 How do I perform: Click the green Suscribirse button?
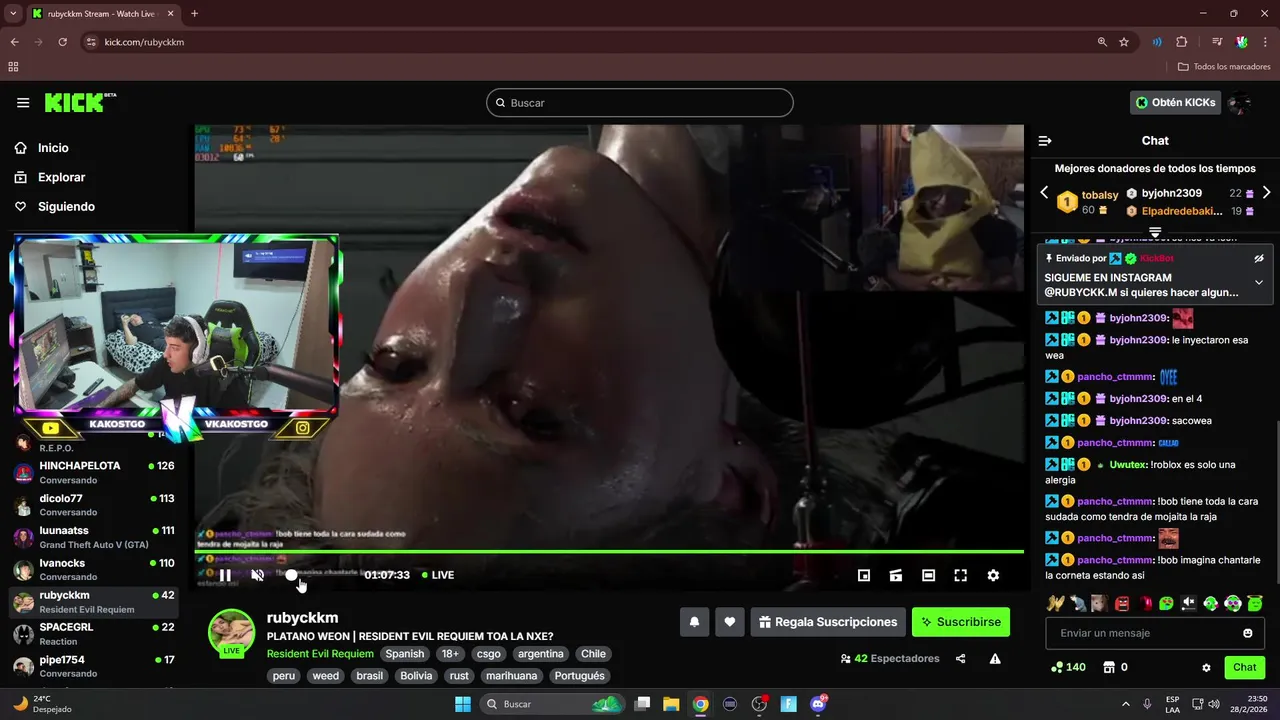pos(961,622)
